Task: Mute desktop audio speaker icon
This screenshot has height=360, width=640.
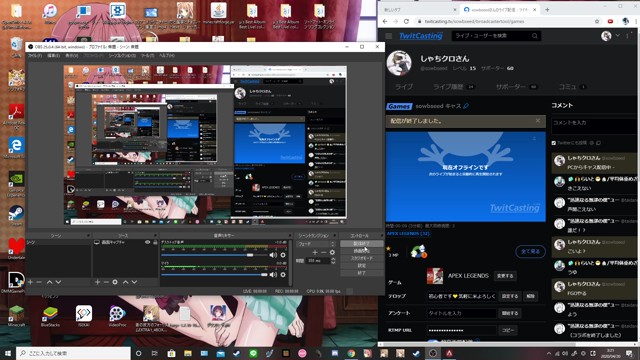Action: (273, 255)
